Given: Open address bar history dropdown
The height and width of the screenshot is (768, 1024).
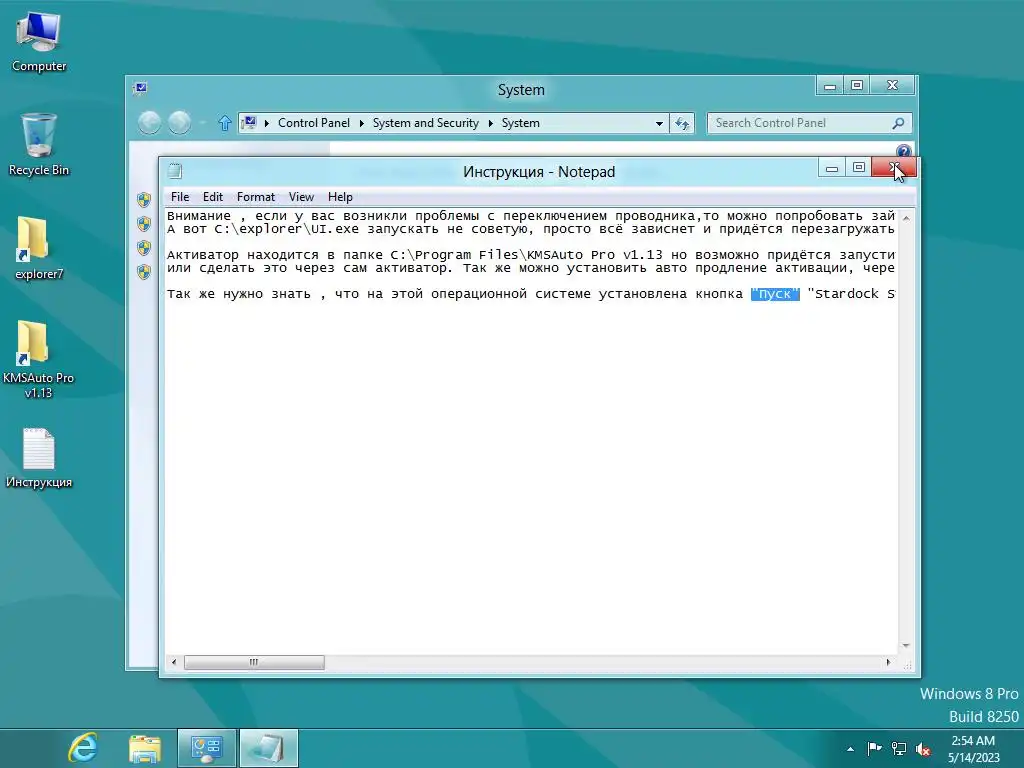Looking at the screenshot, I should pos(659,123).
